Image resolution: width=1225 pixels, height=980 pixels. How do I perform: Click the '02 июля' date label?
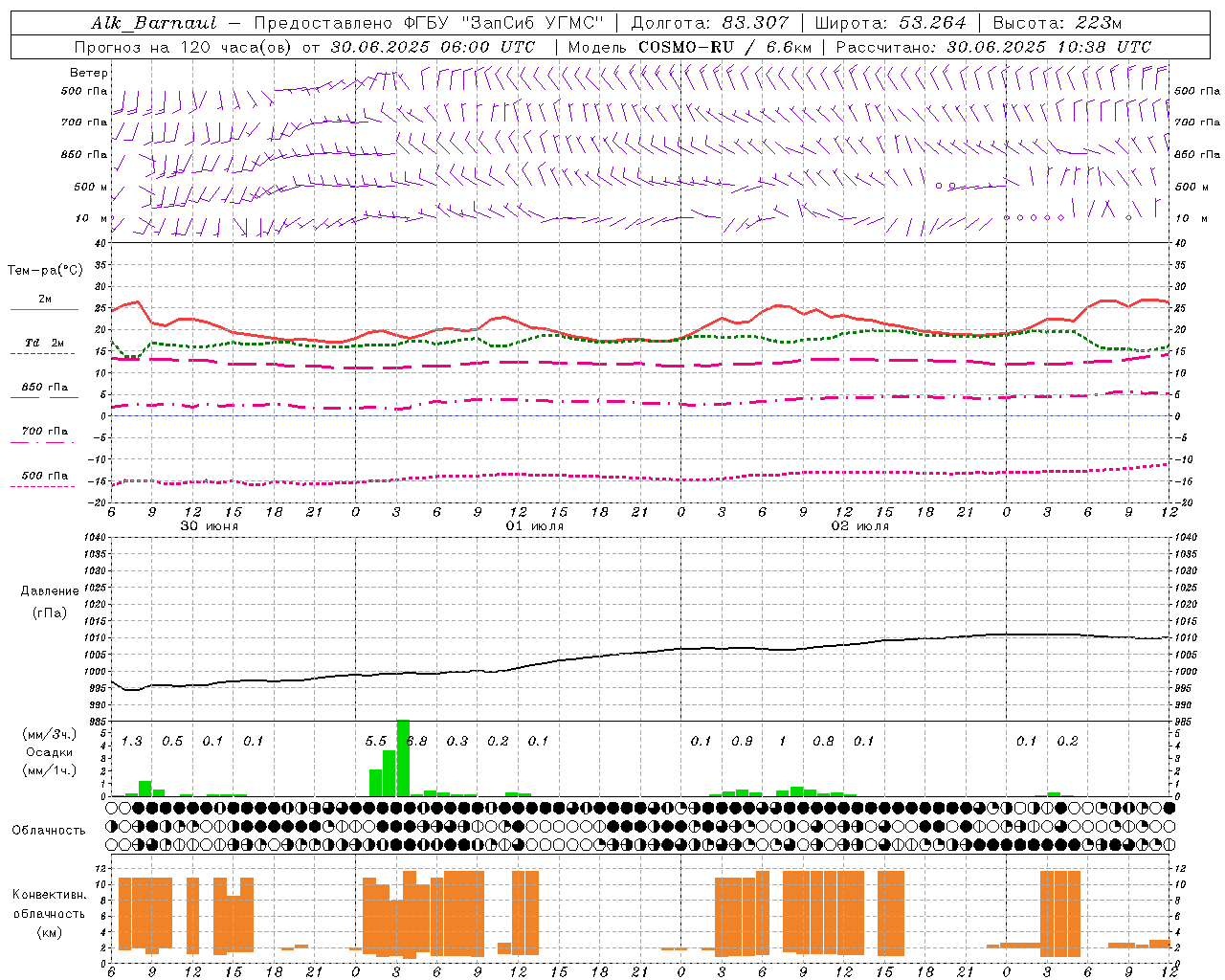(x=860, y=526)
